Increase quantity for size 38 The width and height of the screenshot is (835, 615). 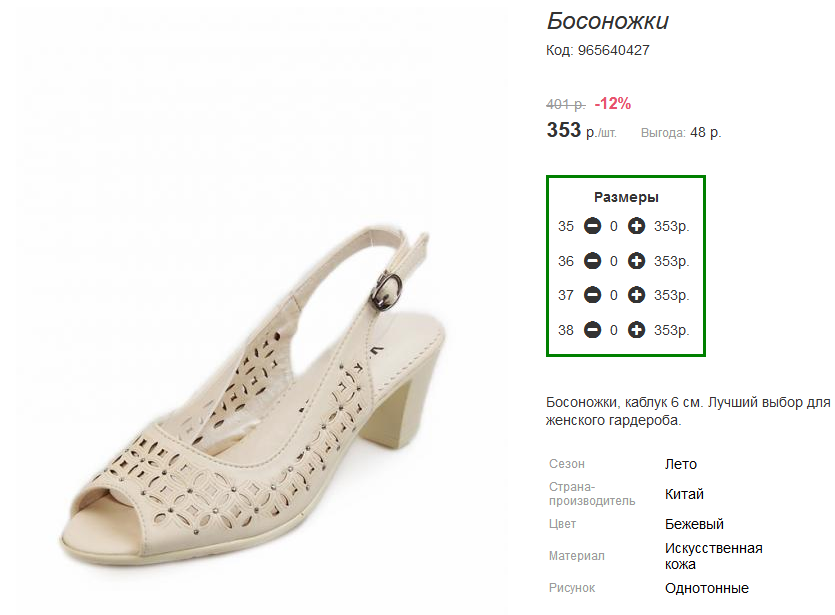[636, 330]
